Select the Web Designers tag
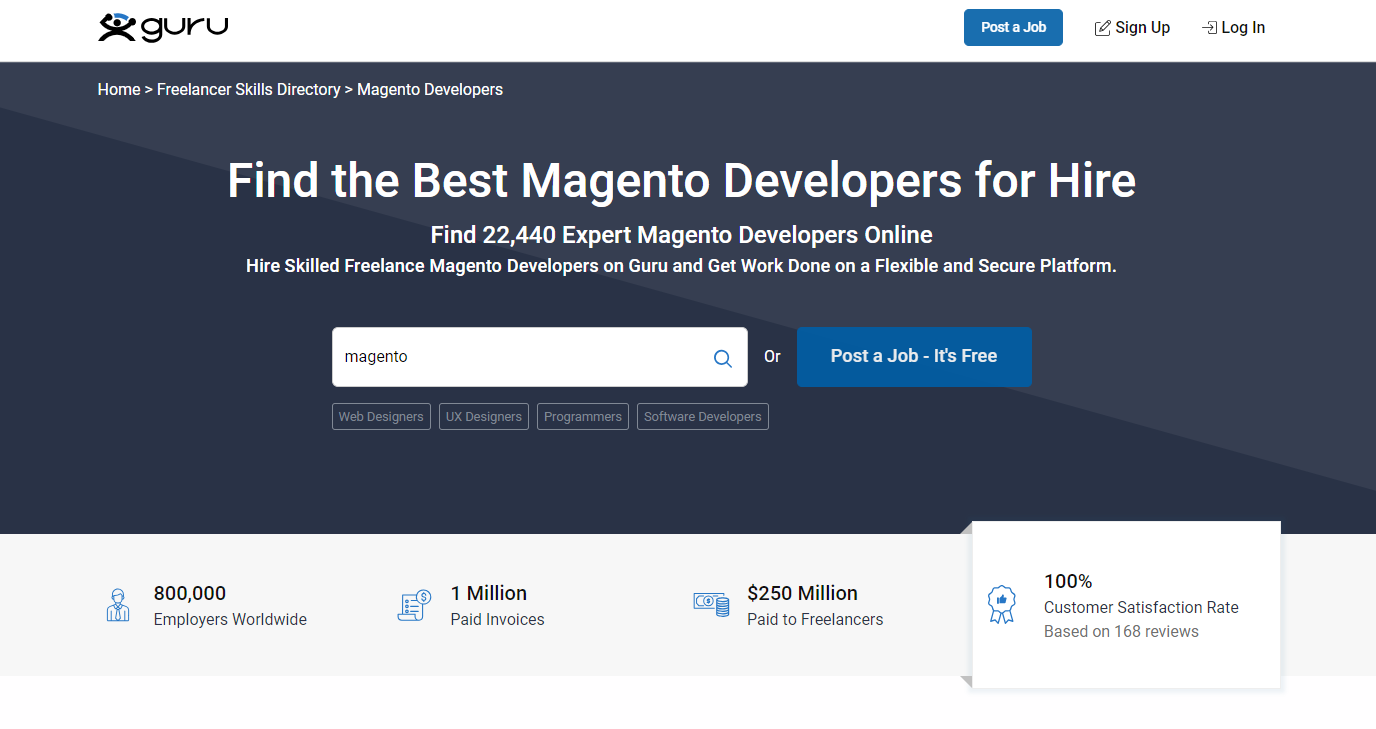 point(381,417)
